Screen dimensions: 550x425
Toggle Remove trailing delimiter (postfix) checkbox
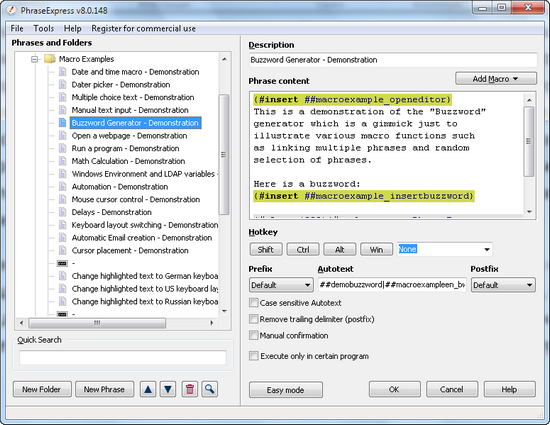(253, 319)
